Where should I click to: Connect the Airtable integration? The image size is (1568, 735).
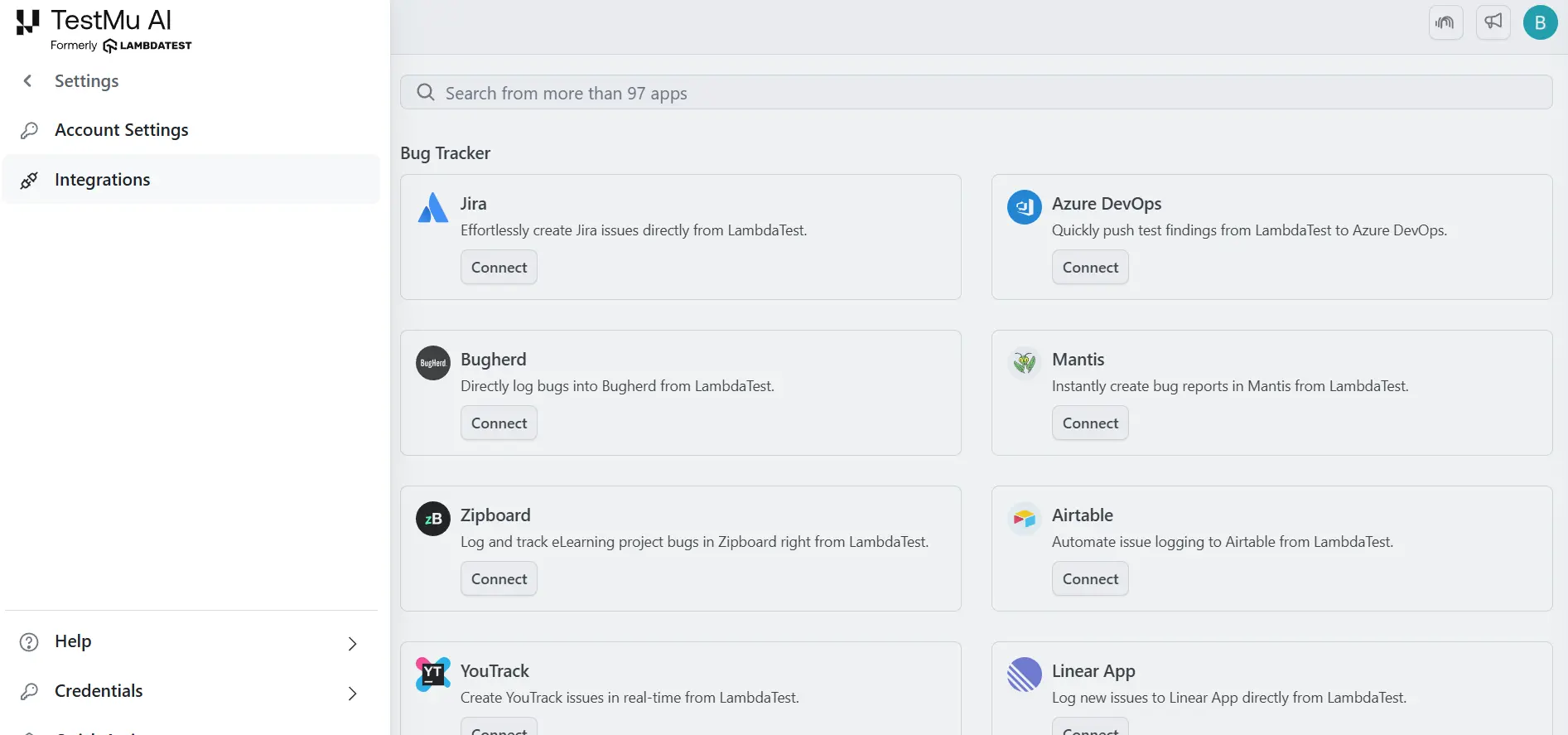tap(1090, 579)
